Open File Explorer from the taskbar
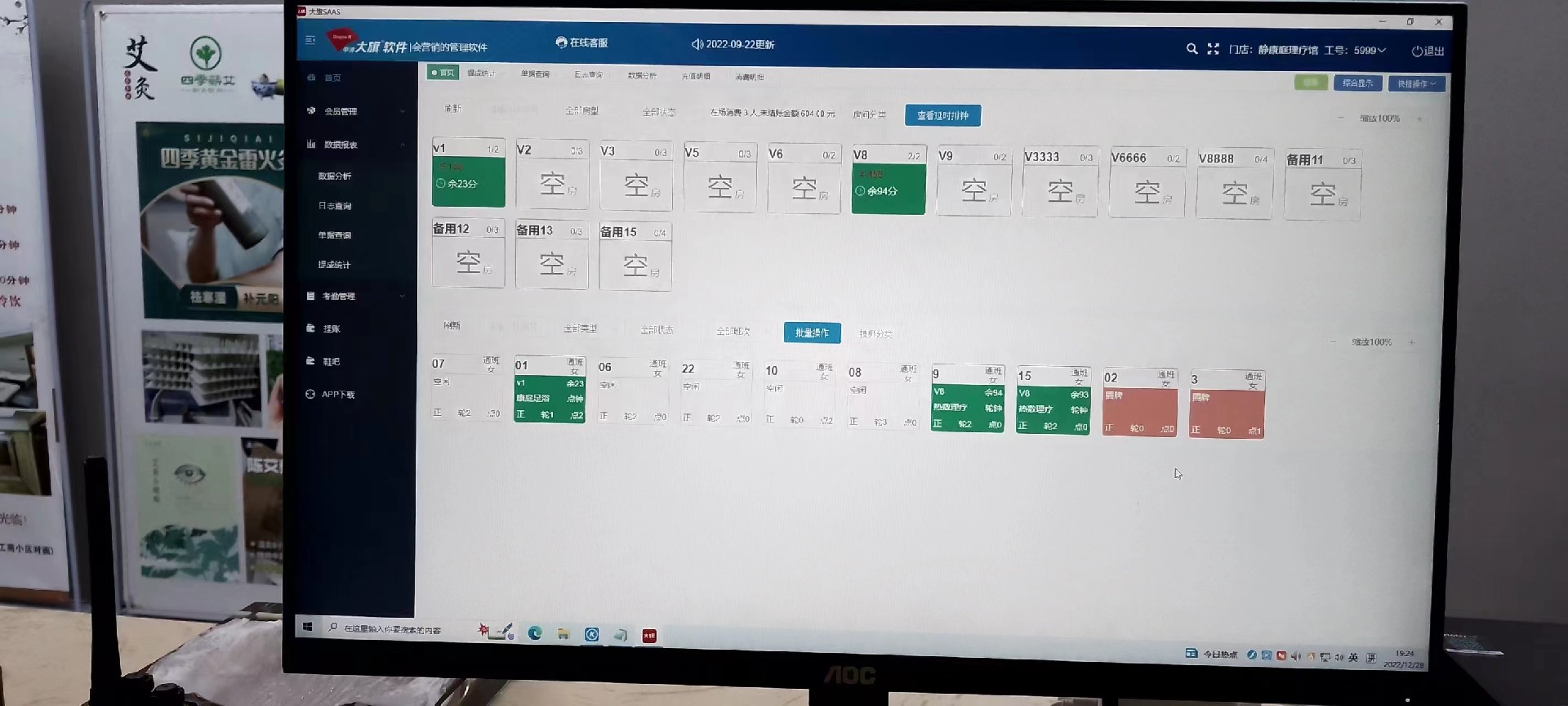Screen dimensions: 1568x706 563,634
